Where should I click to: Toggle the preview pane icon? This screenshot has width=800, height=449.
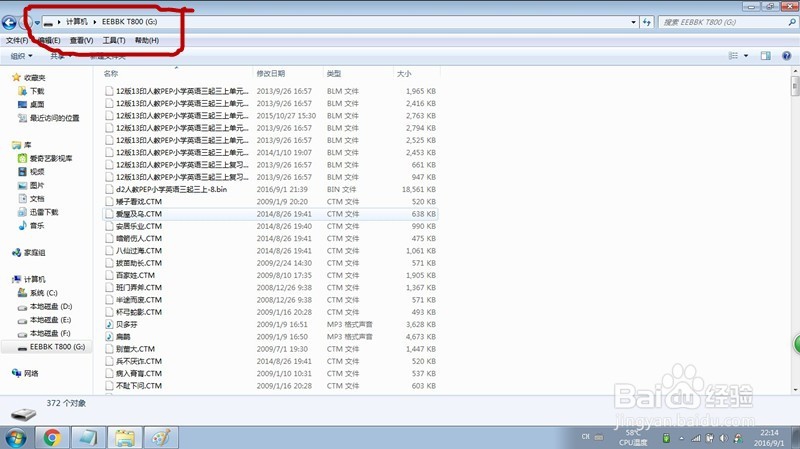pyautogui.click(x=765, y=56)
